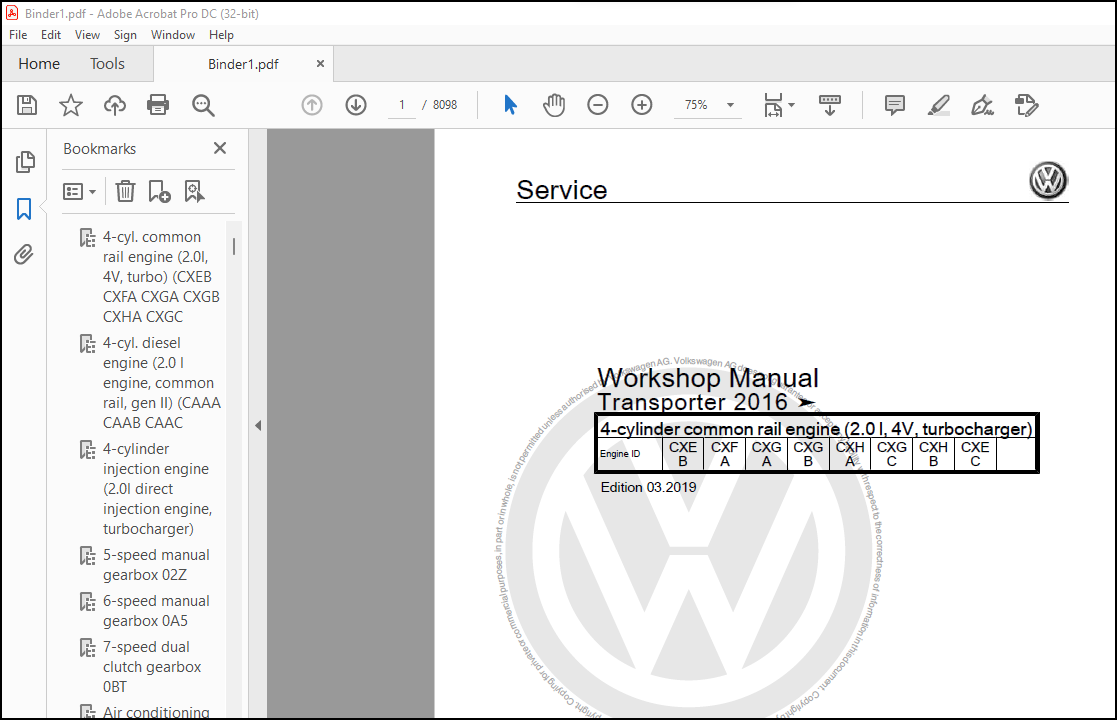1117x720 pixels.
Task: Go to previous page arrow
Action: coord(312,105)
